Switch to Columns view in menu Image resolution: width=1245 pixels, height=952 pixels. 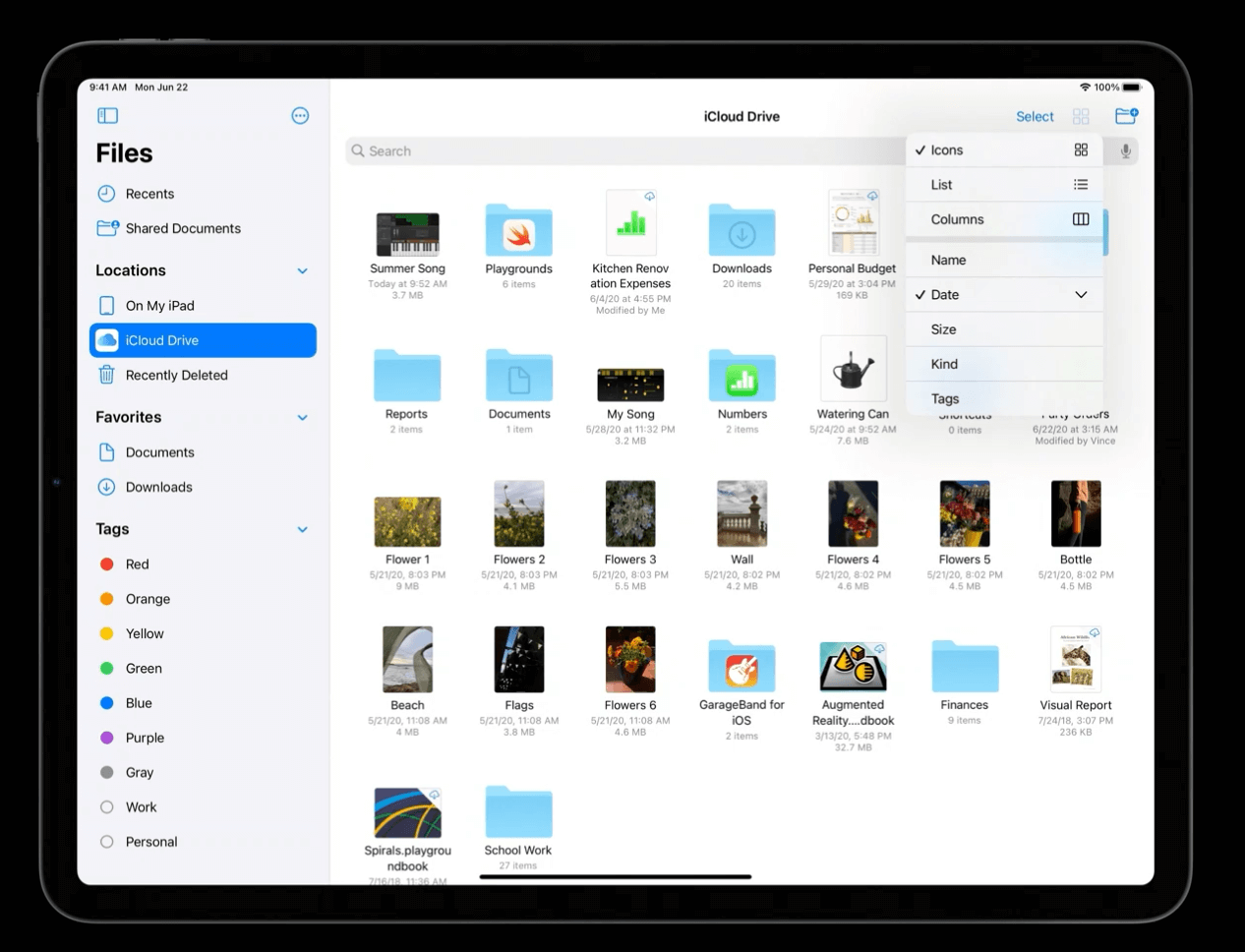1004,219
